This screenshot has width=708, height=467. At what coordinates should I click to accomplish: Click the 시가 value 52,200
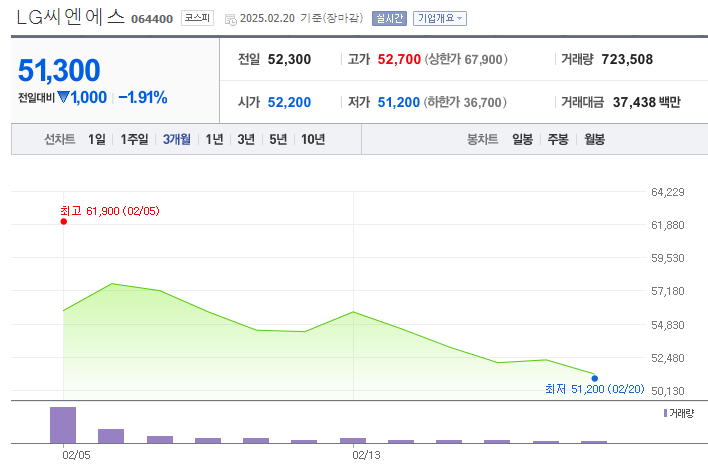tap(289, 102)
